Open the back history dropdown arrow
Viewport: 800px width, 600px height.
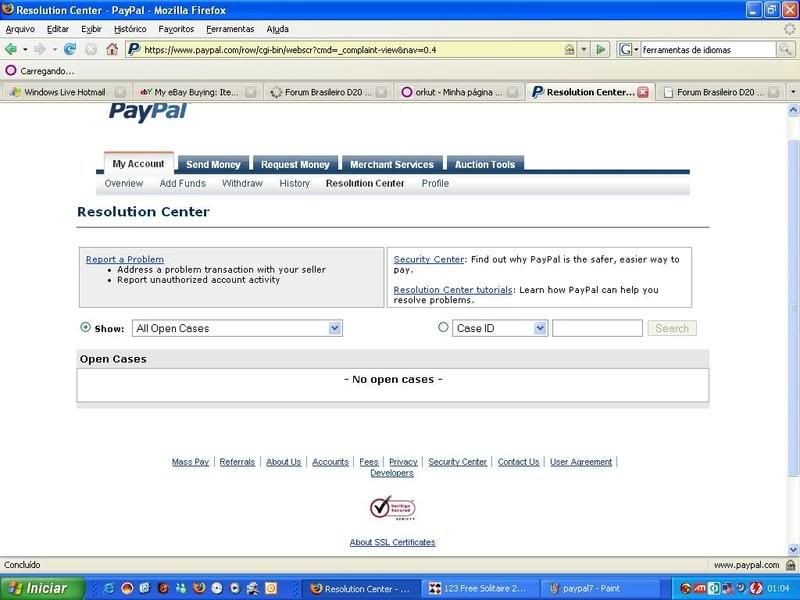pyautogui.click(x=25, y=49)
